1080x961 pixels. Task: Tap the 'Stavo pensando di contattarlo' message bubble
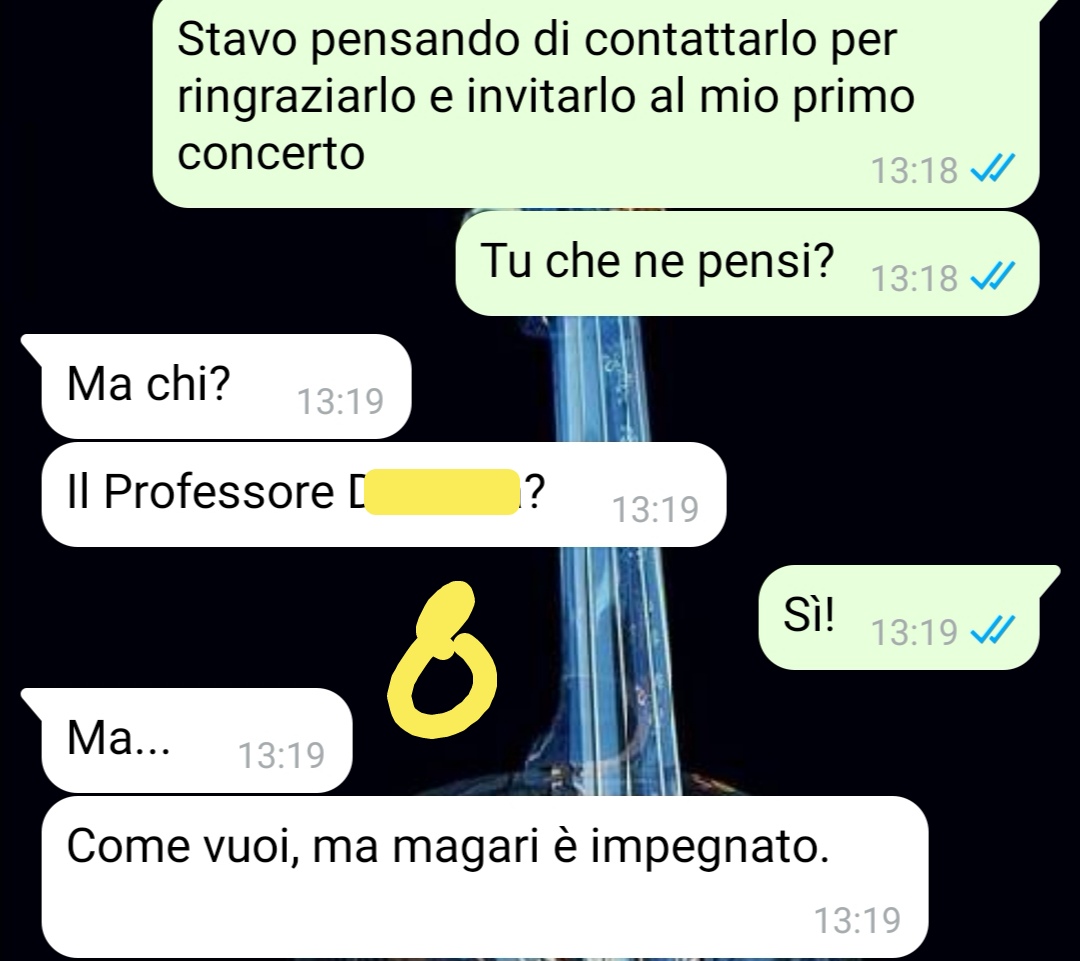pyautogui.click(x=595, y=102)
